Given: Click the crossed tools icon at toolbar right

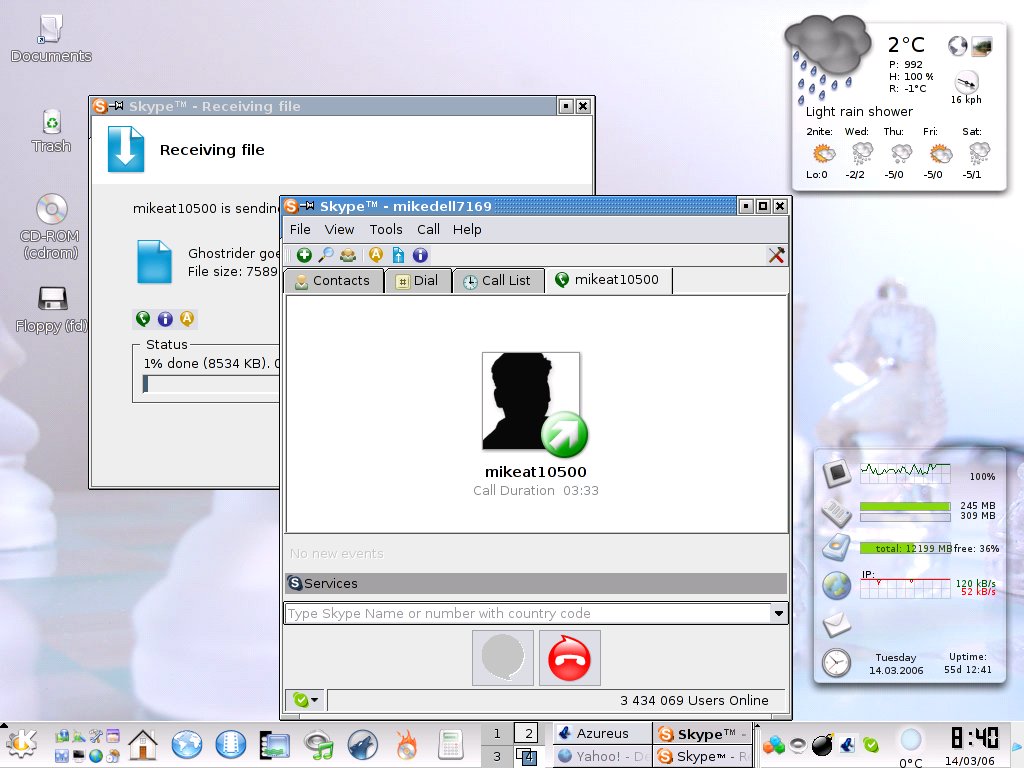Looking at the screenshot, I should pos(776,255).
